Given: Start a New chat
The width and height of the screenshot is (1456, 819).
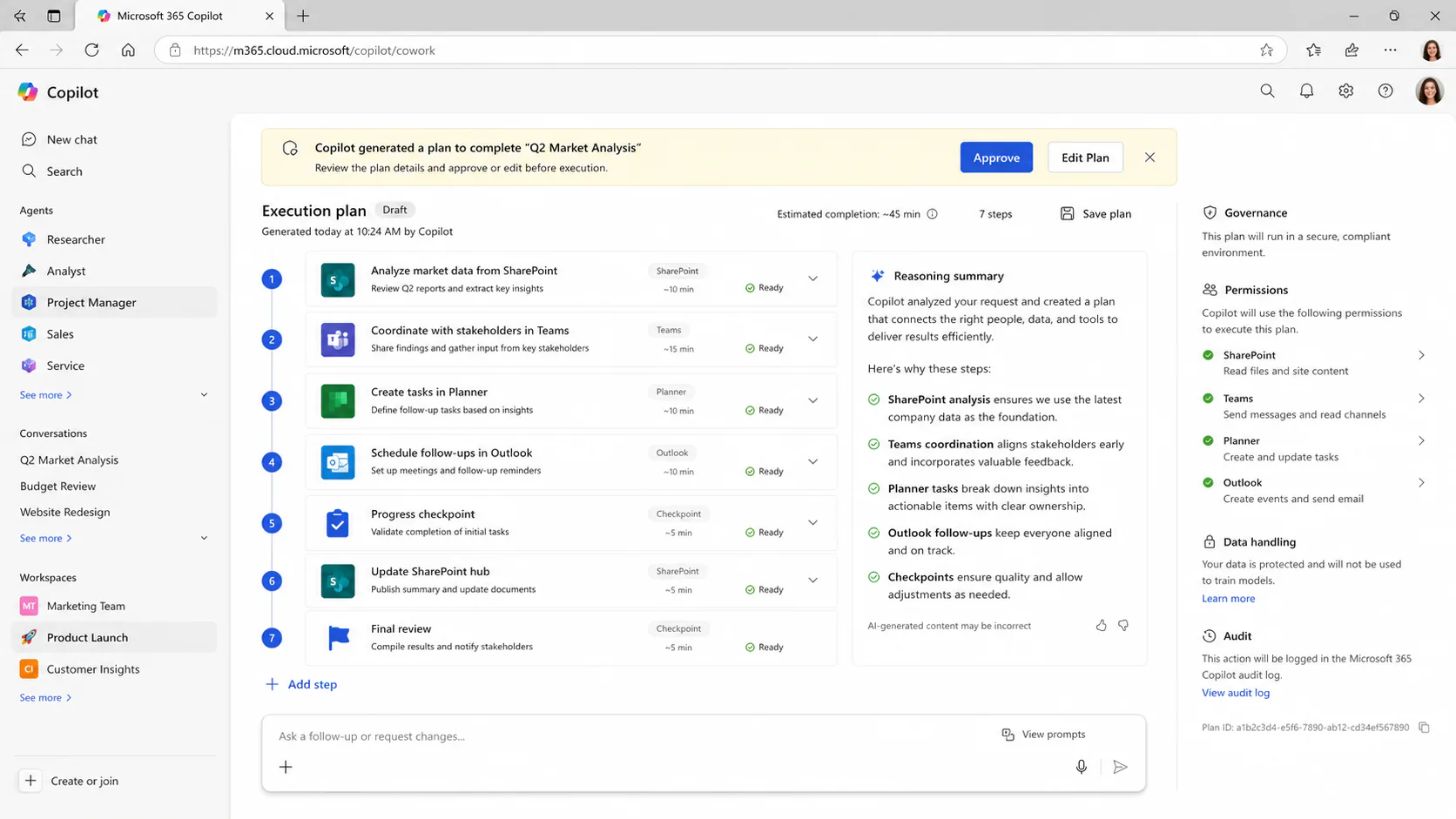Looking at the screenshot, I should pos(114,139).
